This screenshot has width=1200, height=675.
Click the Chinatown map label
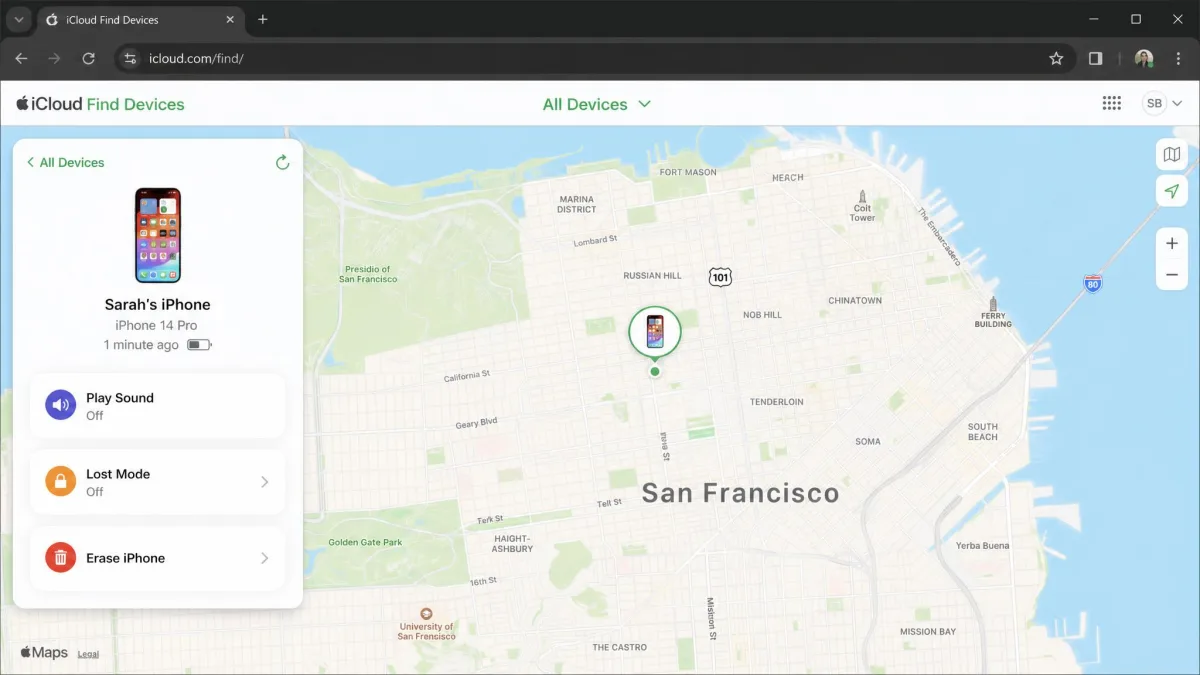click(855, 300)
